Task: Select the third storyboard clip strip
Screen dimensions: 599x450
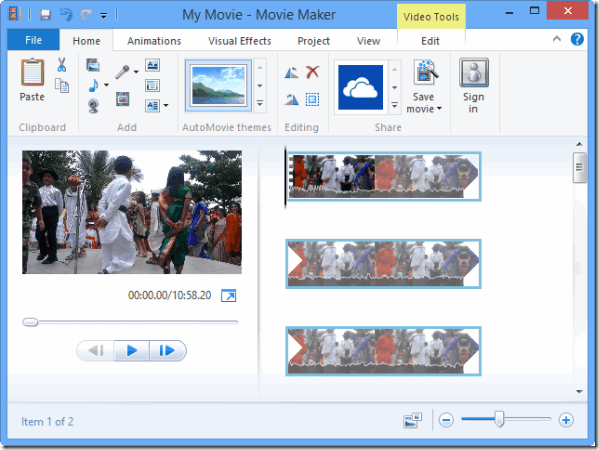Action: point(383,351)
